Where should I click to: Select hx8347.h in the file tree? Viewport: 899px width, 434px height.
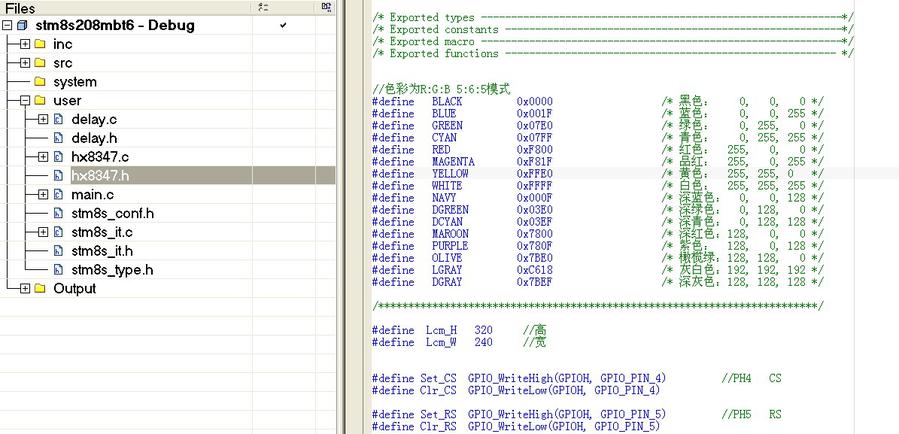pos(100,176)
